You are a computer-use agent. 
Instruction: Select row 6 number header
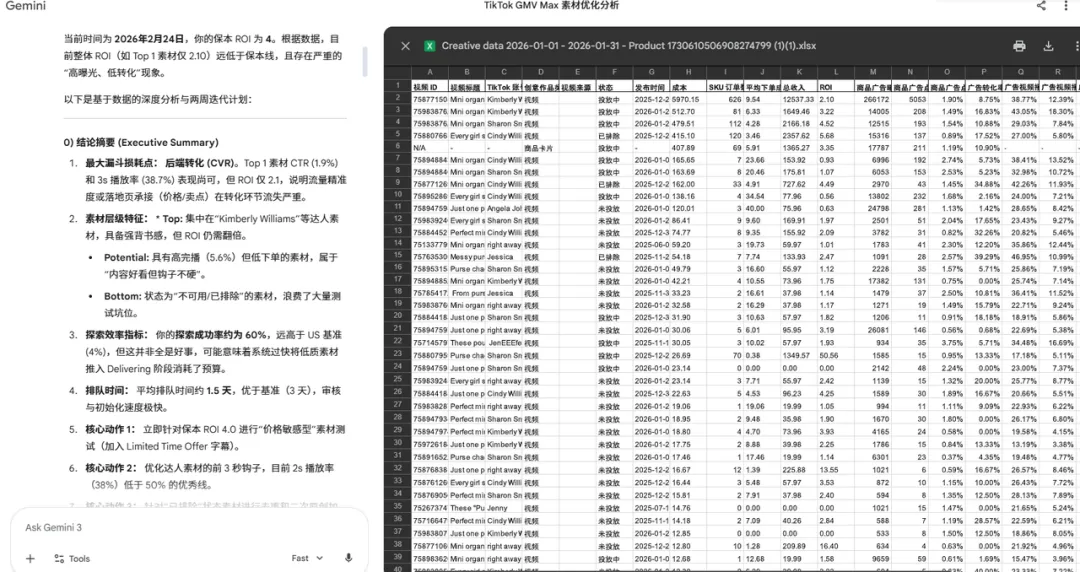point(397,146)
